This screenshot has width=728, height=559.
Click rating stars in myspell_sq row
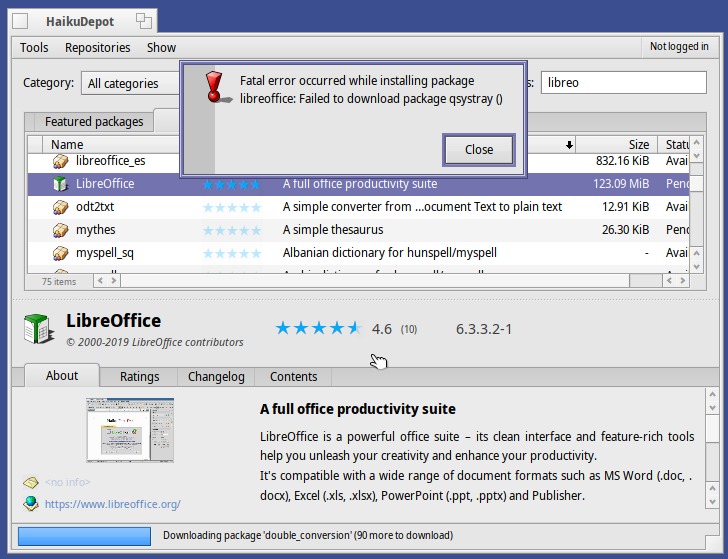click(x=232, y=253)
